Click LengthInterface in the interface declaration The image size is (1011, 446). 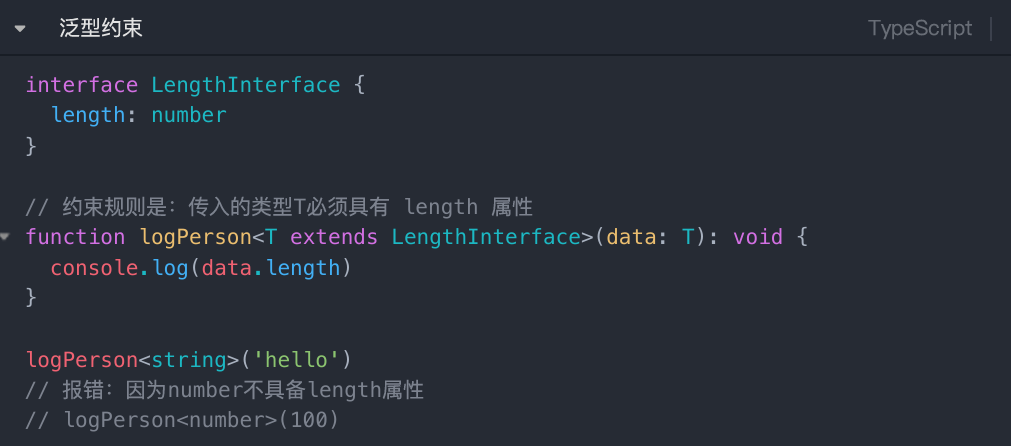[245, 85]
